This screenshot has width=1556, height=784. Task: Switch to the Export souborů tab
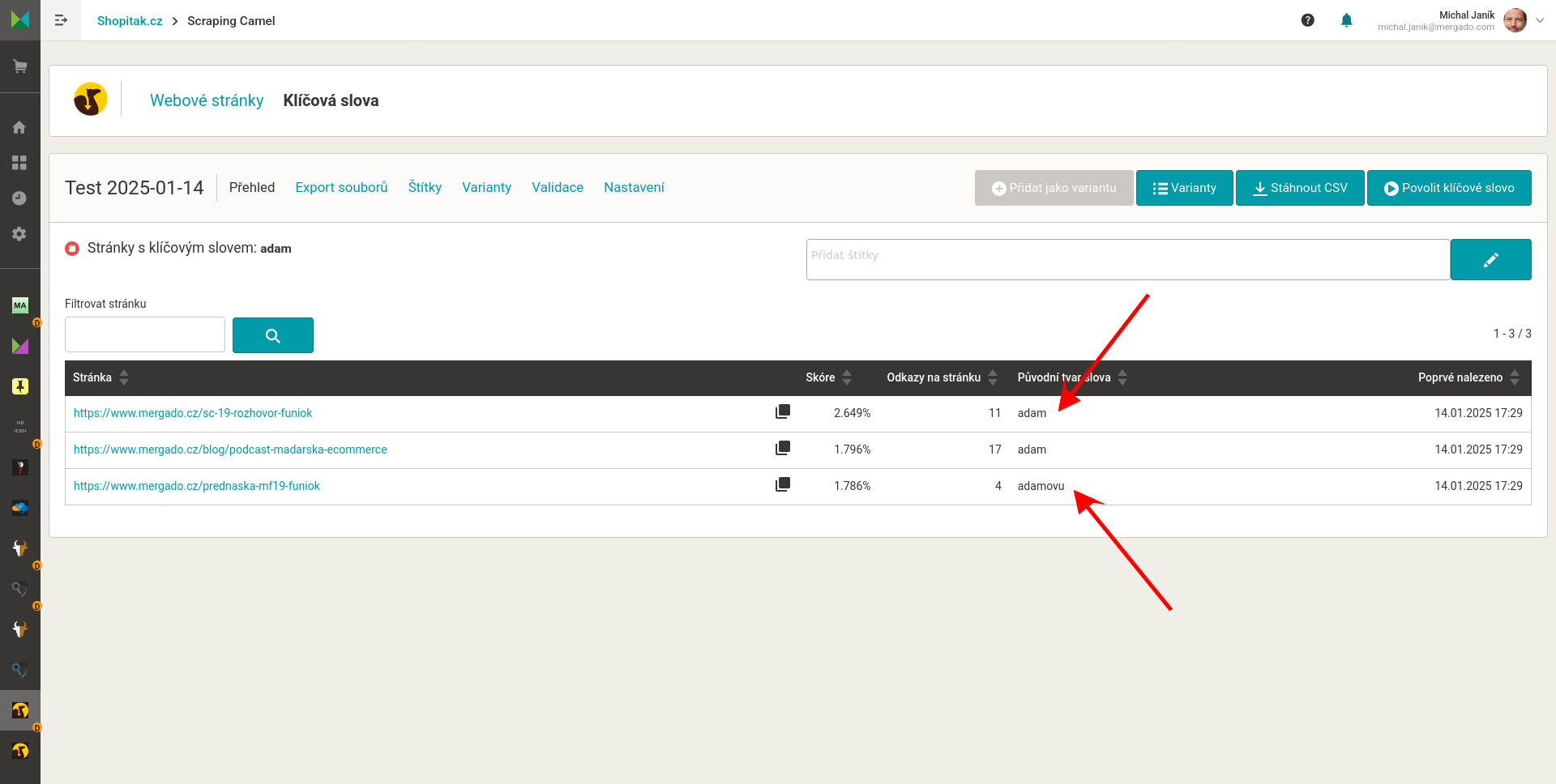pos(341,187)
